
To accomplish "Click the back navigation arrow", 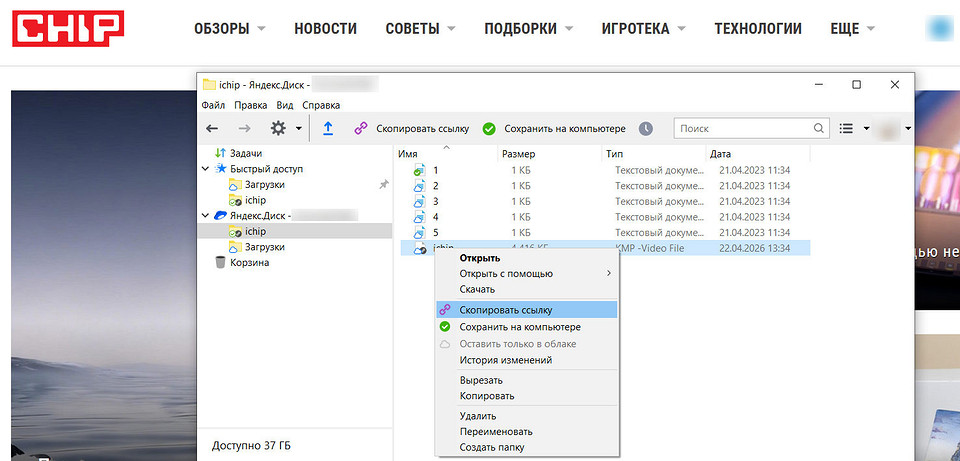I will pos(212,128).
